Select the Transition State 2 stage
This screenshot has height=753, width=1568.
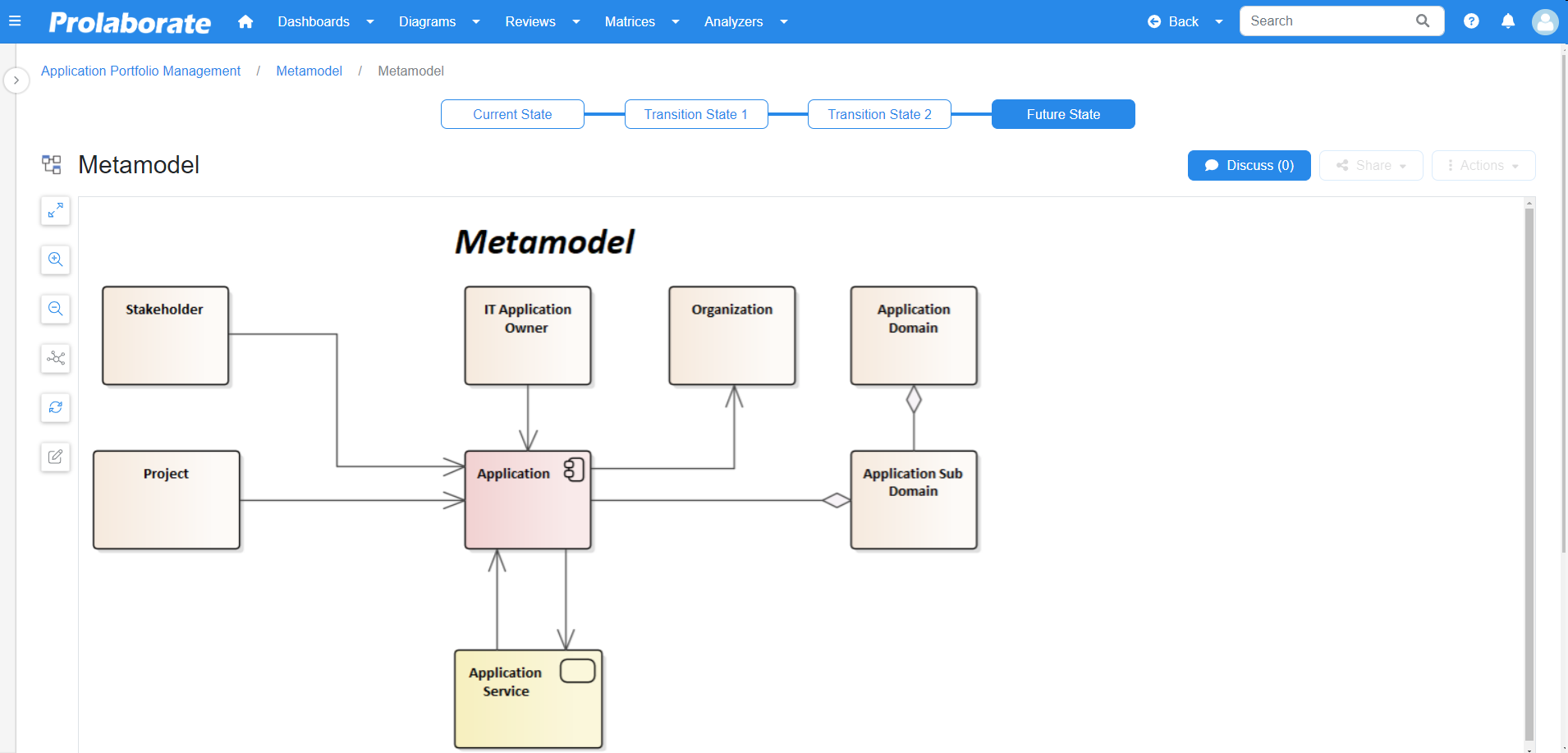pyautogui.click(x=879, y=114)
